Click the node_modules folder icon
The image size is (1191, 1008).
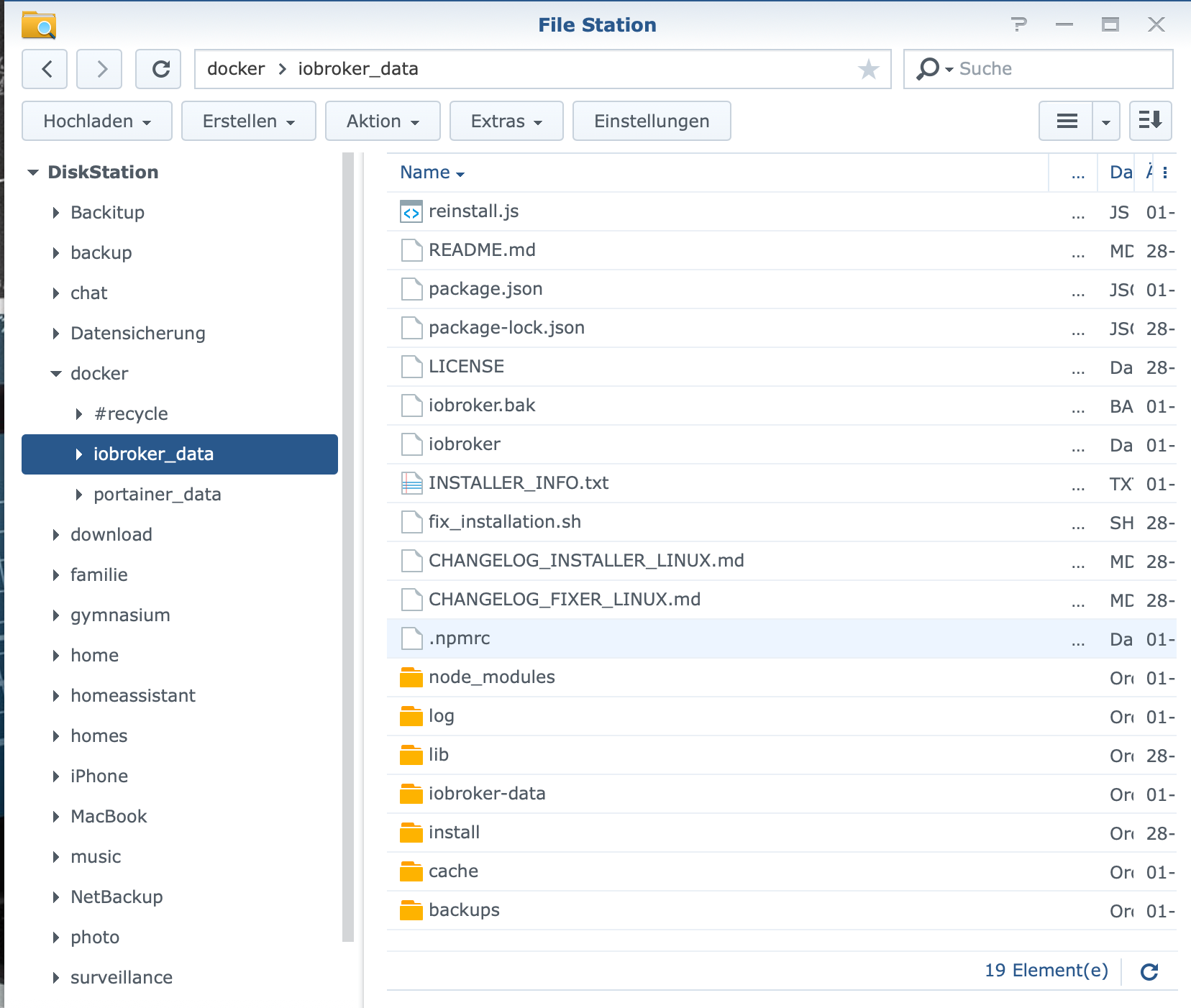411,677
